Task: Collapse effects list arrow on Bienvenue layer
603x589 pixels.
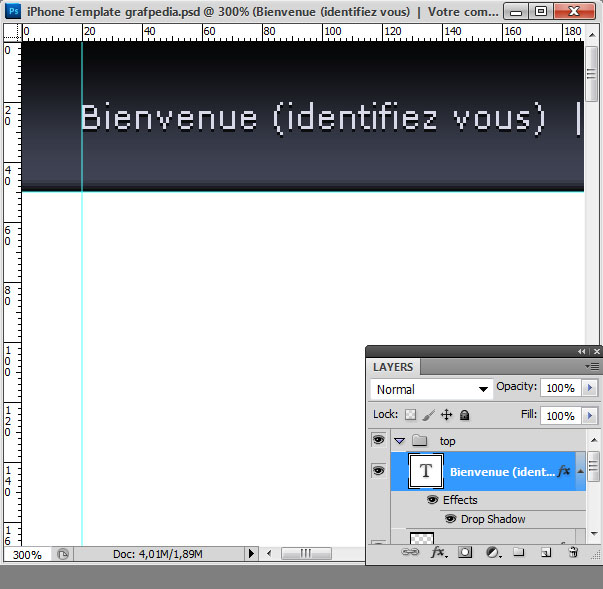Action: (x=581, y=471)
